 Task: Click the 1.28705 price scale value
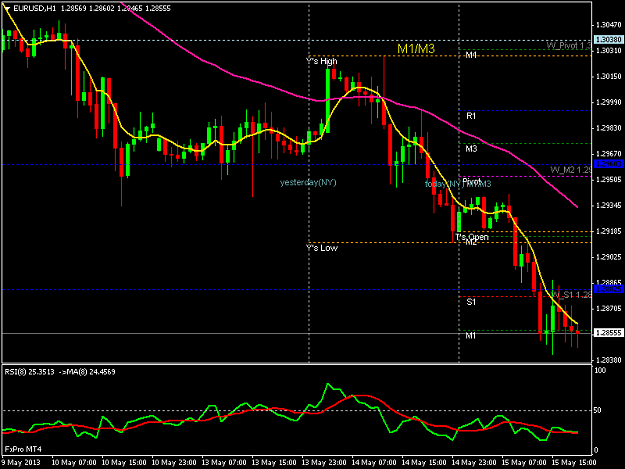click(609, 308)
